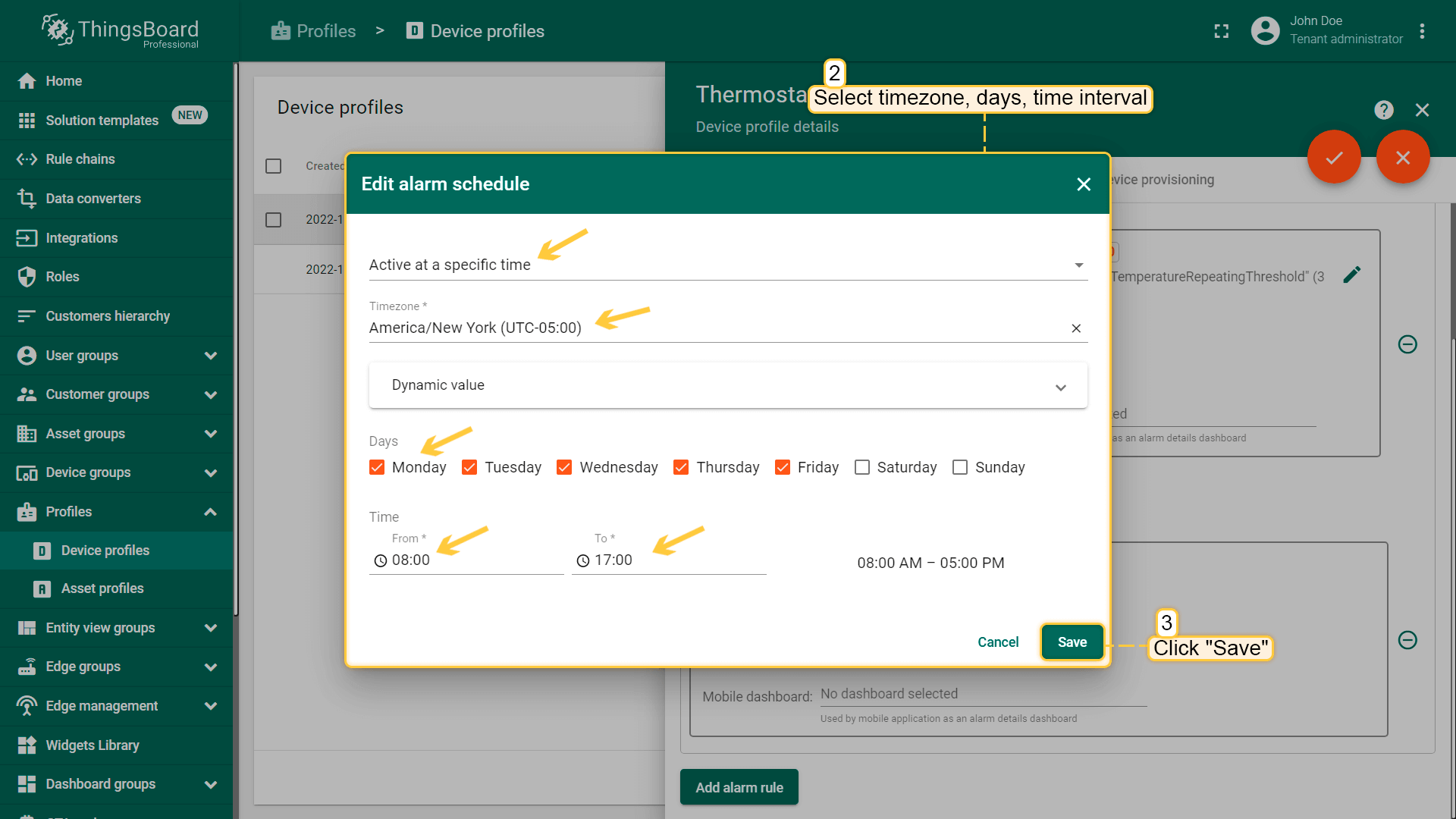1456x819 pixels.
Task: Open Customers hierarchy menu item
Action: click(x=117, y=316)
